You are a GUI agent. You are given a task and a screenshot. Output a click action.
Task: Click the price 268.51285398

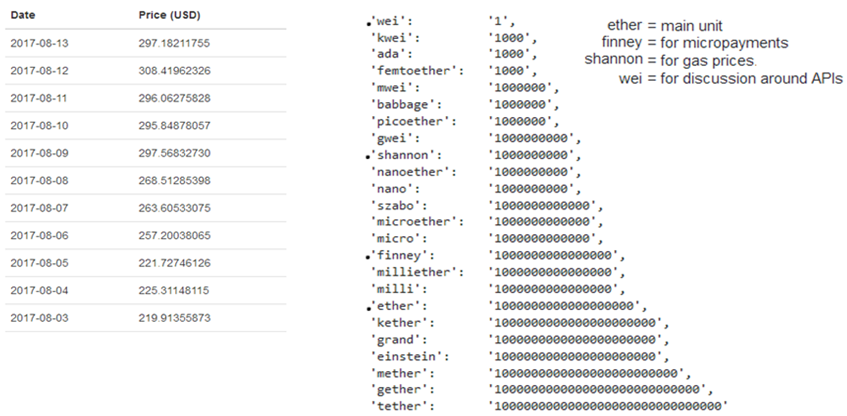(x=181, y=180)
